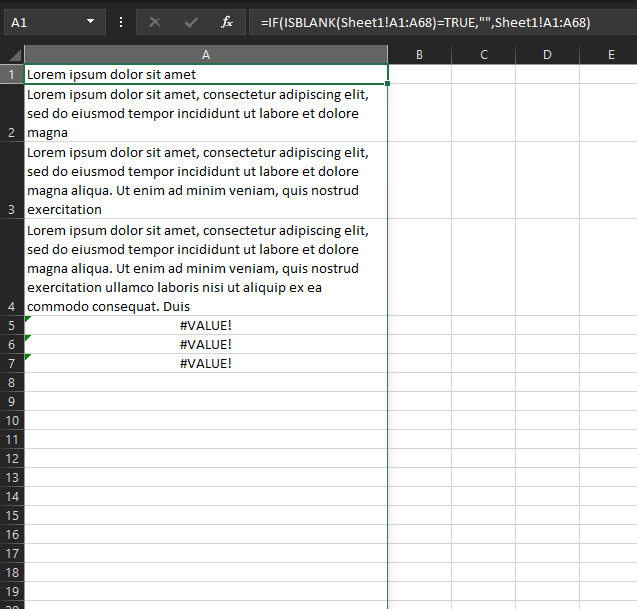Click the formula bar with IF(ISBLANK formula

pyautogui.click(x=443, y=22)
